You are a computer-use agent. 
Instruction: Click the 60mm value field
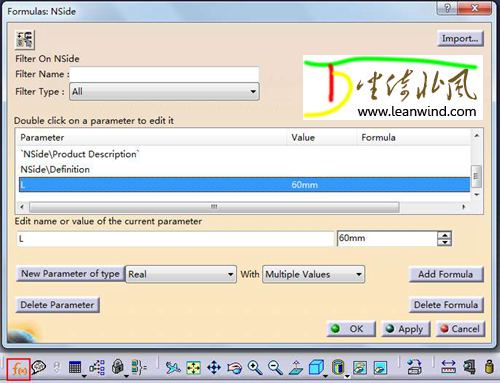(x=387, y=238)
